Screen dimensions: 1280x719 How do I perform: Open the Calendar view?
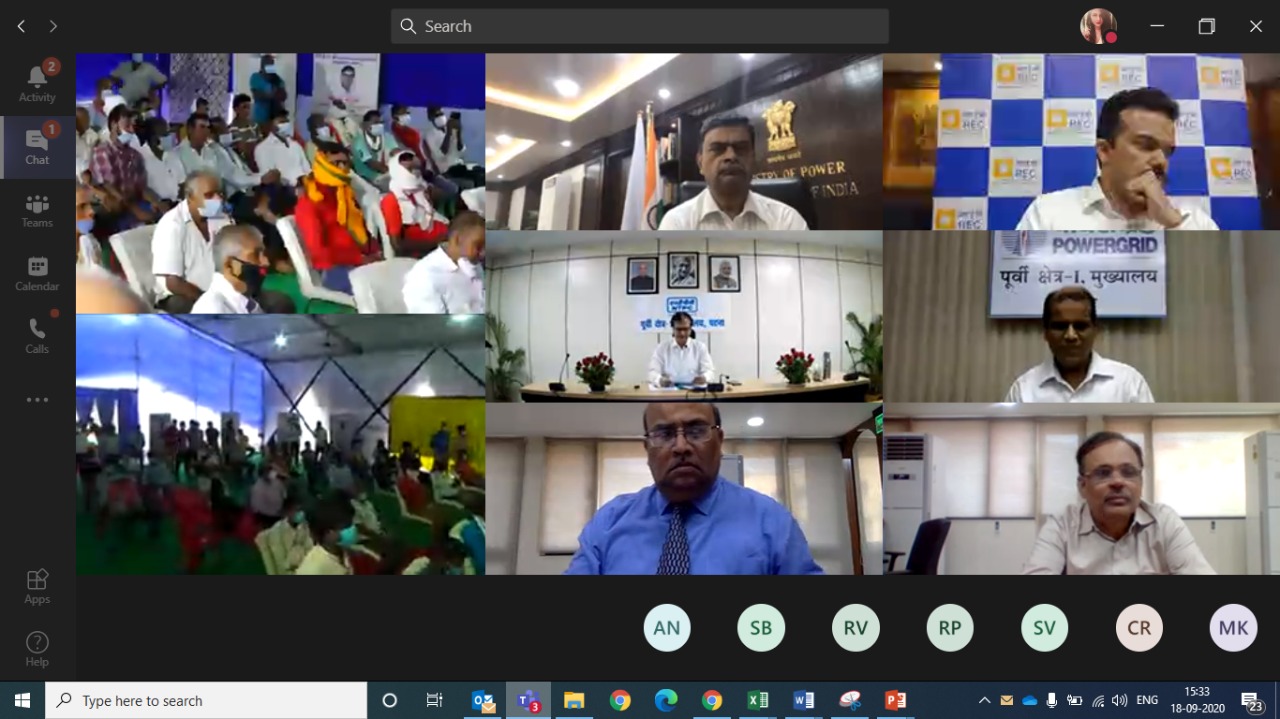tap(37, 273)
